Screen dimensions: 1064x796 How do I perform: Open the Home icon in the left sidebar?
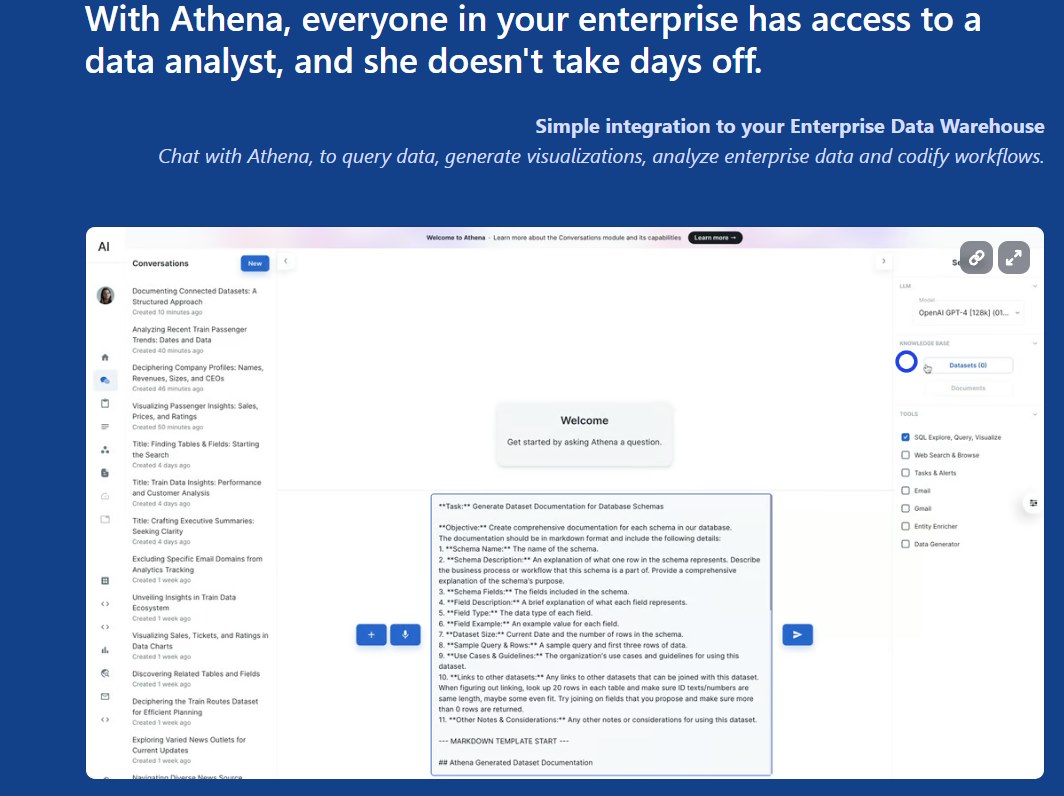point(104,357)
